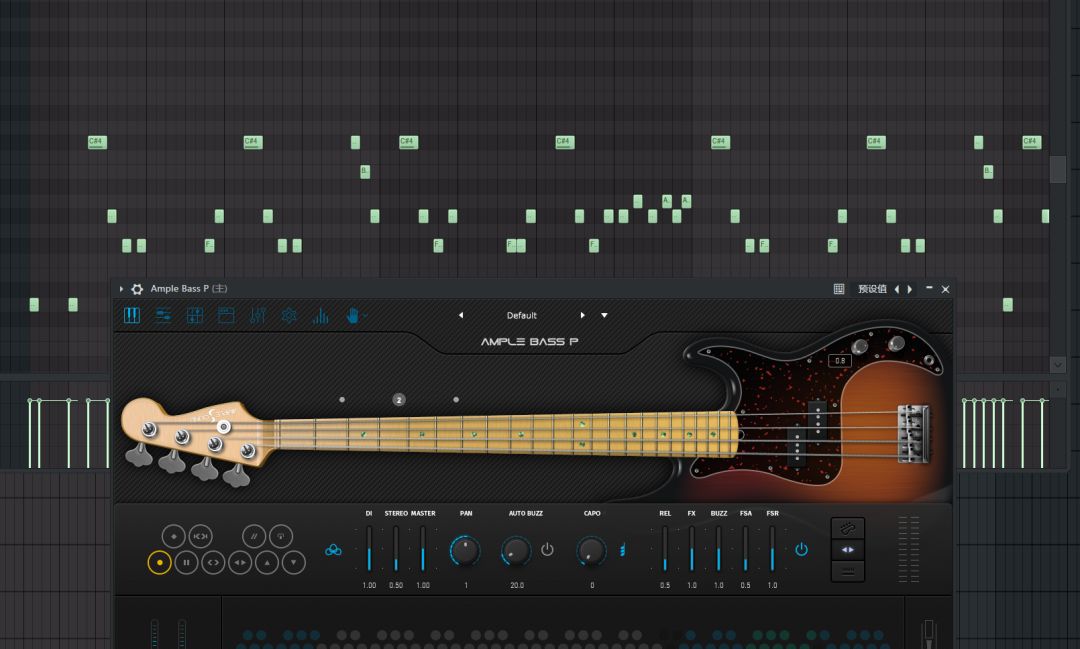Click the diamond articulation button
The width and height of the screenshot is (1080, 649).
[x=174, y=536]
